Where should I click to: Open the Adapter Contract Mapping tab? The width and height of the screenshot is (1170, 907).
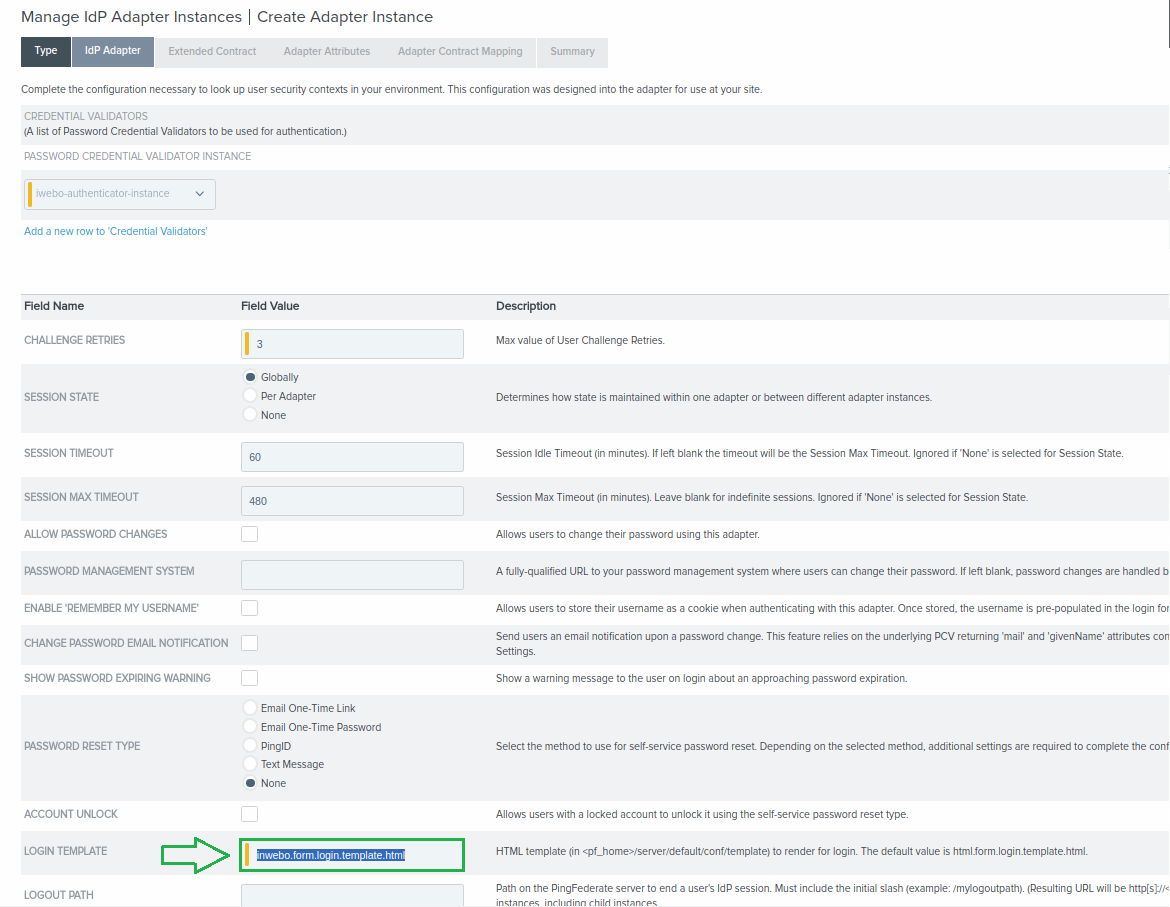point(460,52)
